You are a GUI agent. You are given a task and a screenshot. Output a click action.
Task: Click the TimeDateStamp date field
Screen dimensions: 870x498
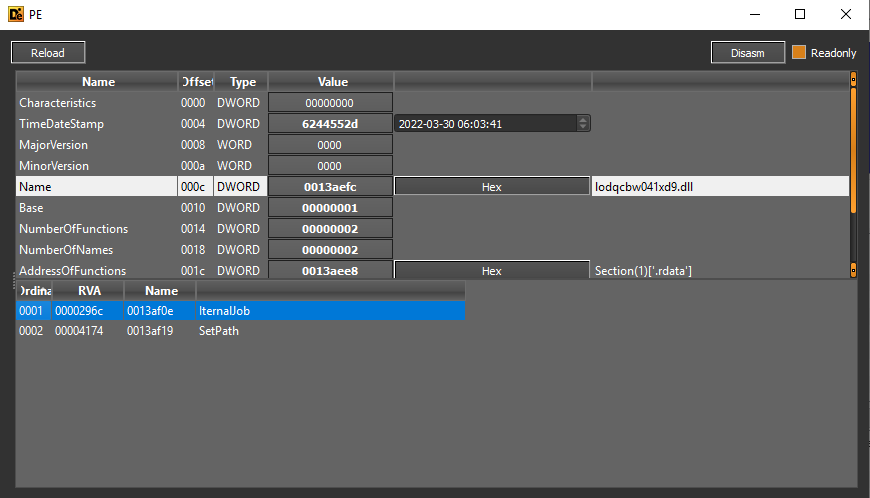pyautogui.click(x=485, y=124)
